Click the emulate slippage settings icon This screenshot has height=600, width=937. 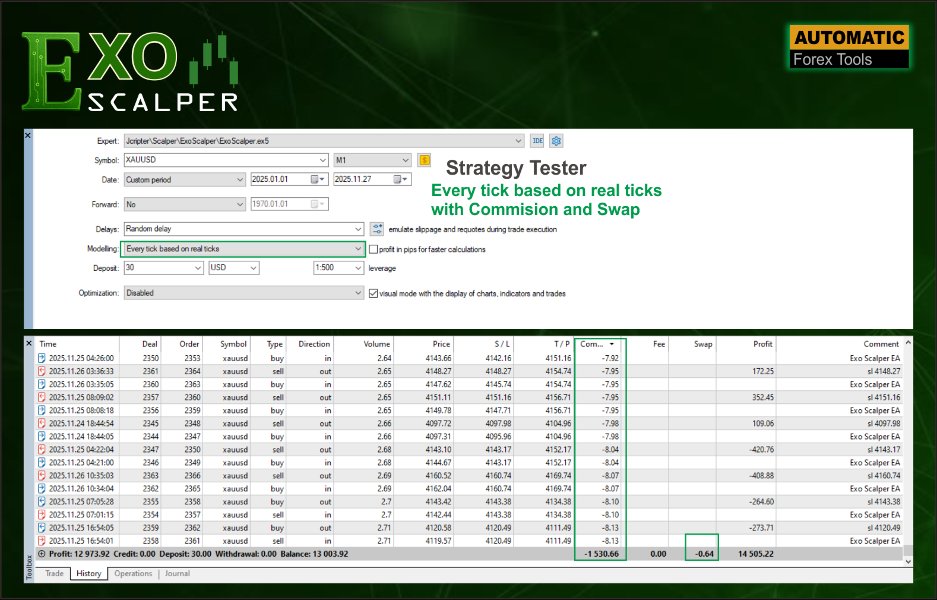tap(375, 228)
